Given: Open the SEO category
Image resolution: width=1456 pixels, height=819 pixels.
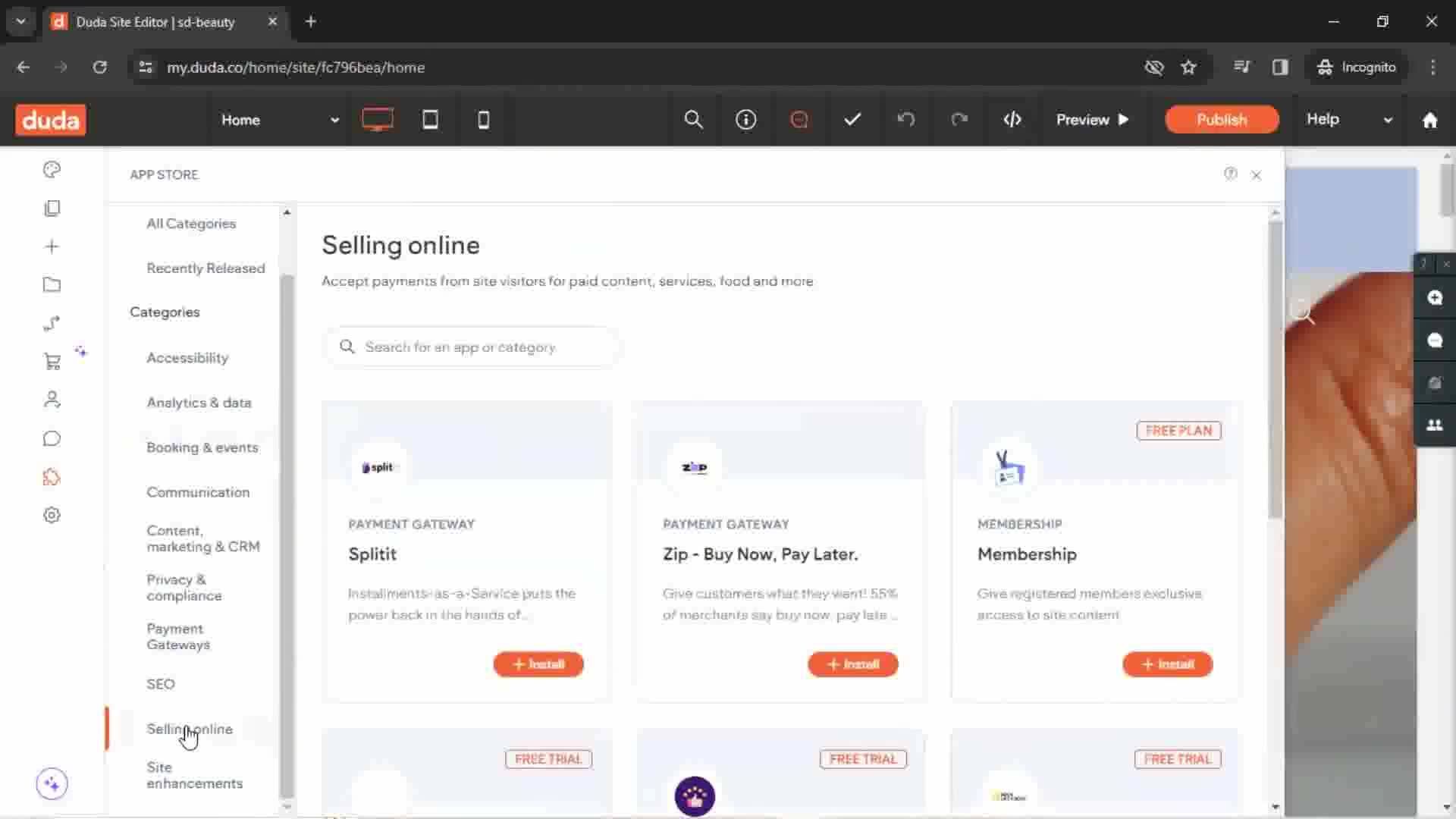Looking at the screenshot, I should coord(160,684).
